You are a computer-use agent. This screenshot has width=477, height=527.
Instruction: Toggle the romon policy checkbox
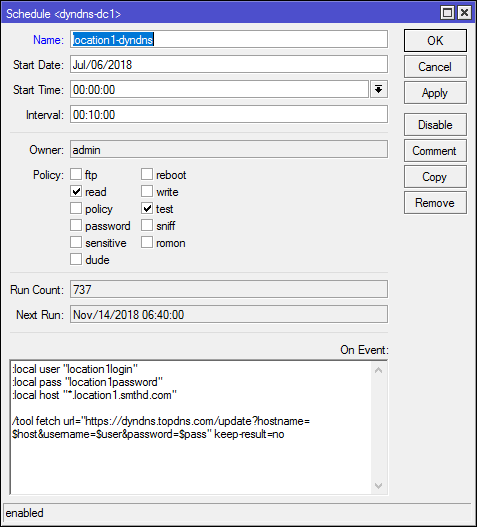point(147,242)
